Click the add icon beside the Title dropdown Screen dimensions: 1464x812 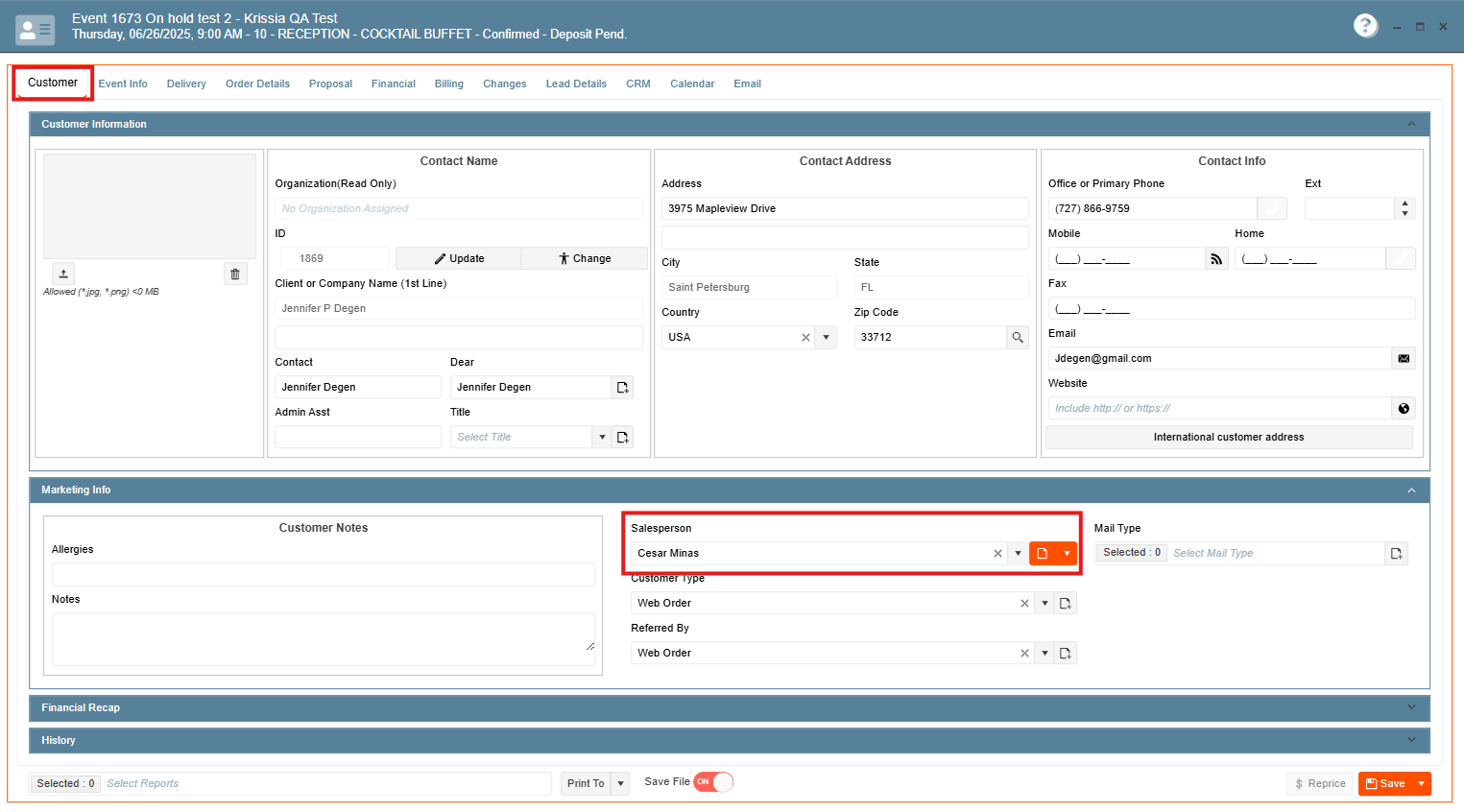coord(622,437)
